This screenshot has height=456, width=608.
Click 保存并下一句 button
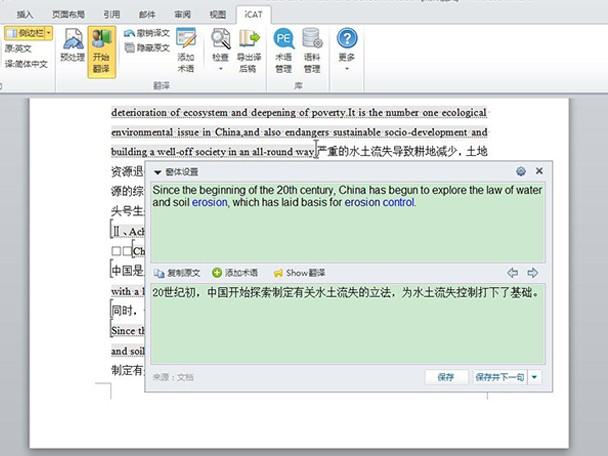[x=500, y=377]
